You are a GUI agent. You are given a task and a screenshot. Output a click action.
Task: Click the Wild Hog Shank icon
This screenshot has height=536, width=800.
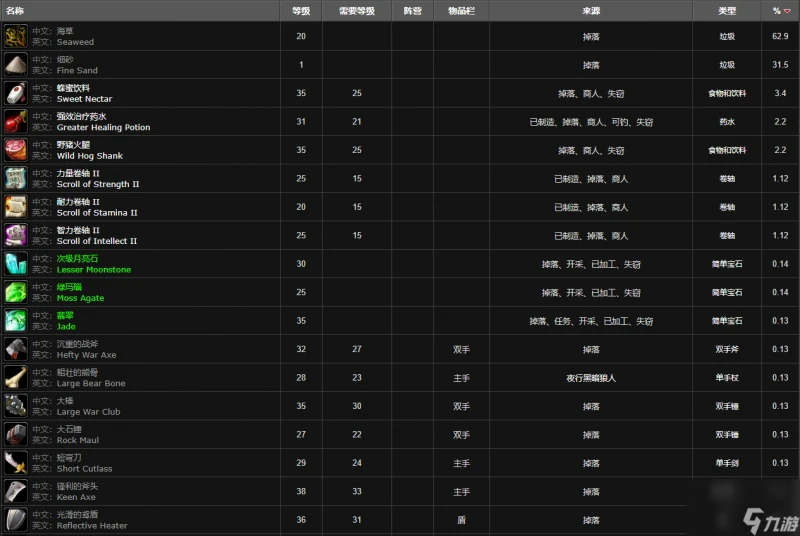(15, 150)
